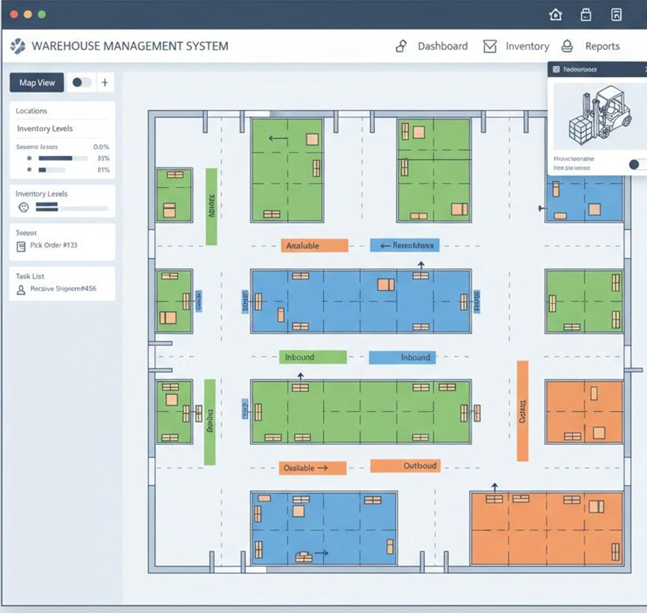
Task: Click the Pick Order #133 clipboard icon
Action: (21, 245)
